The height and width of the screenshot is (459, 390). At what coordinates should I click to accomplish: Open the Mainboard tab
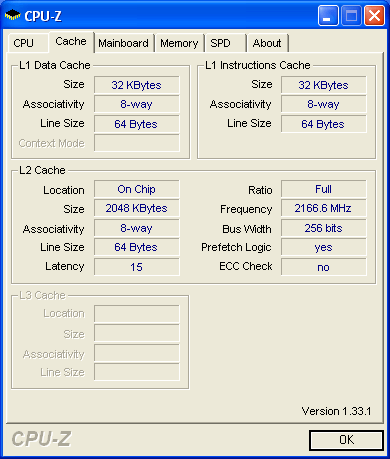tap(124, 43)
